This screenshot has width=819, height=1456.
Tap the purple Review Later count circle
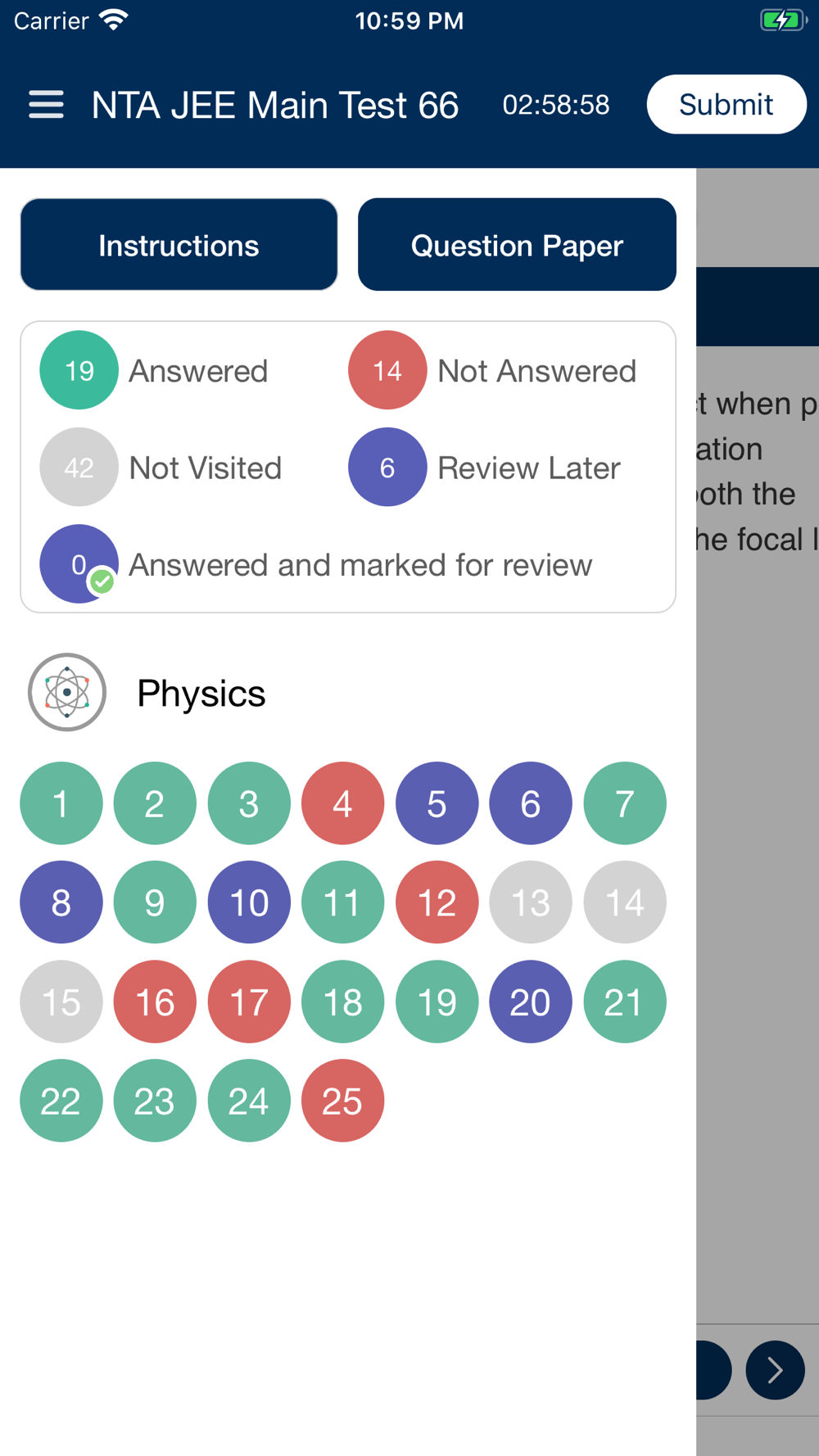pos(387,467)
